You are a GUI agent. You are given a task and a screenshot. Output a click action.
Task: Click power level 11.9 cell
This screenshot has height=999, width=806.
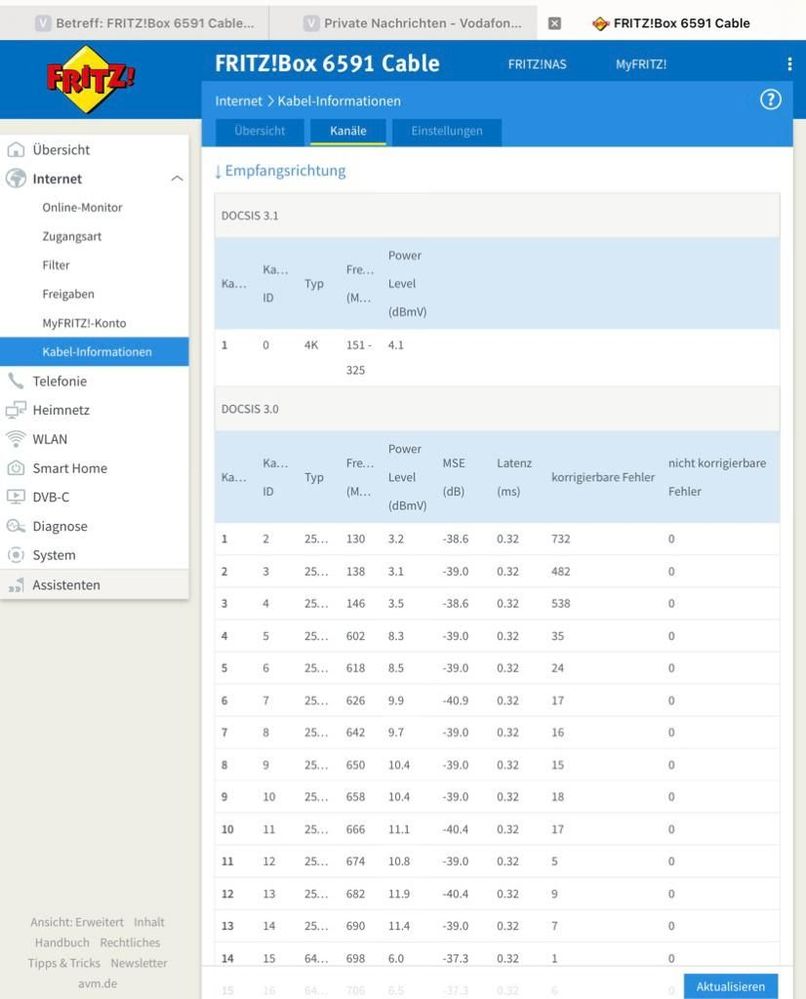tap(399, 894)
